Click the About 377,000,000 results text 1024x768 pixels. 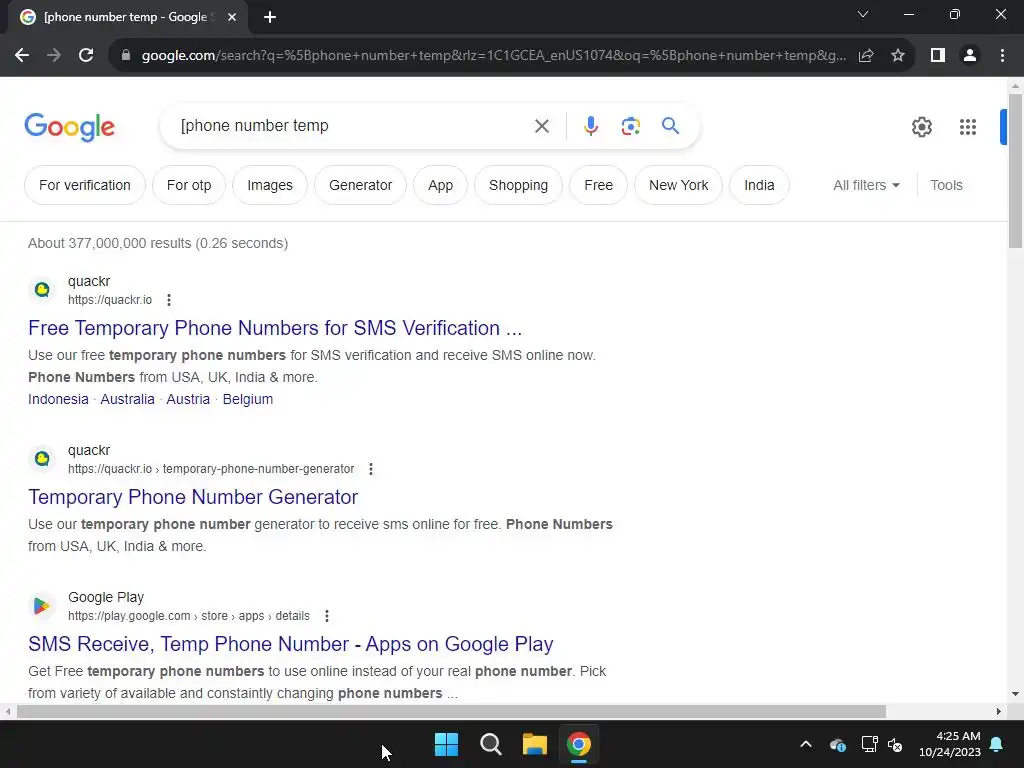coord(158,243)
